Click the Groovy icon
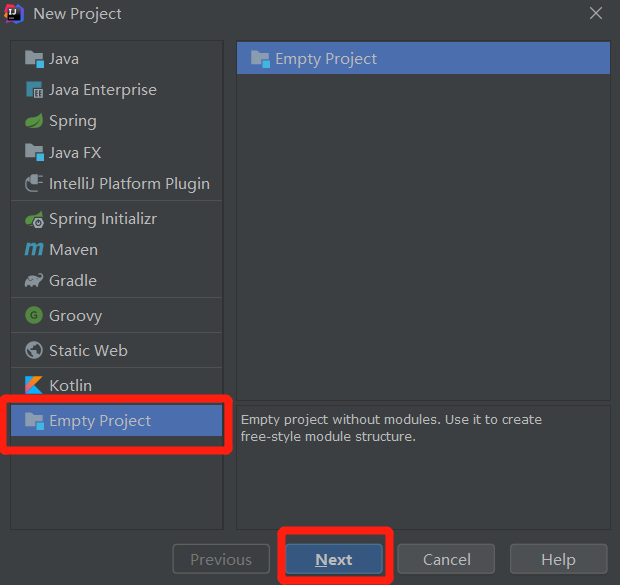The width and height of the screenshot is (620, 585). pyautogui.click(x=34, y=315)
